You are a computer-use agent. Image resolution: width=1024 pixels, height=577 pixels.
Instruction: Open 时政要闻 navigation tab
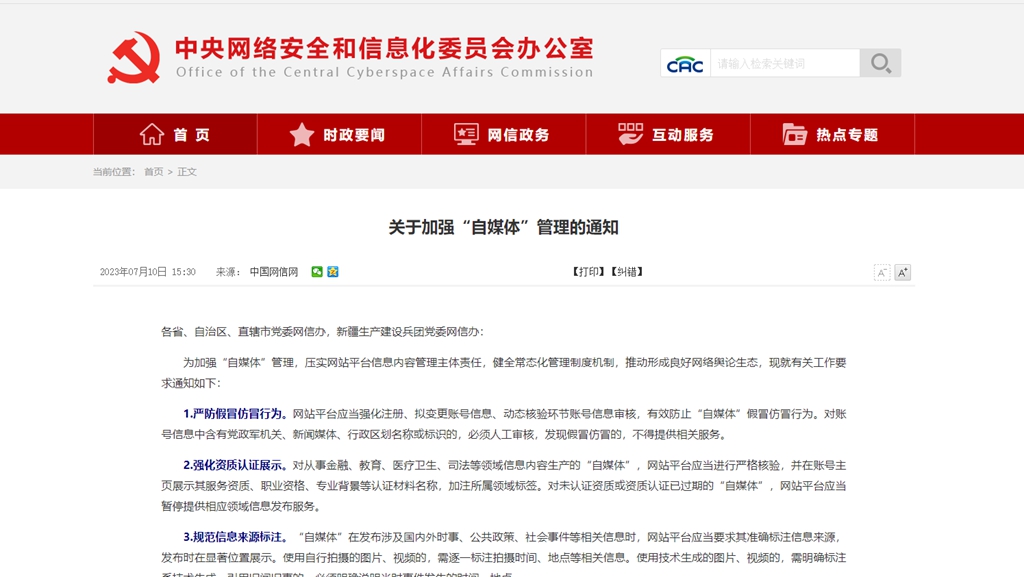pos(338,135)
